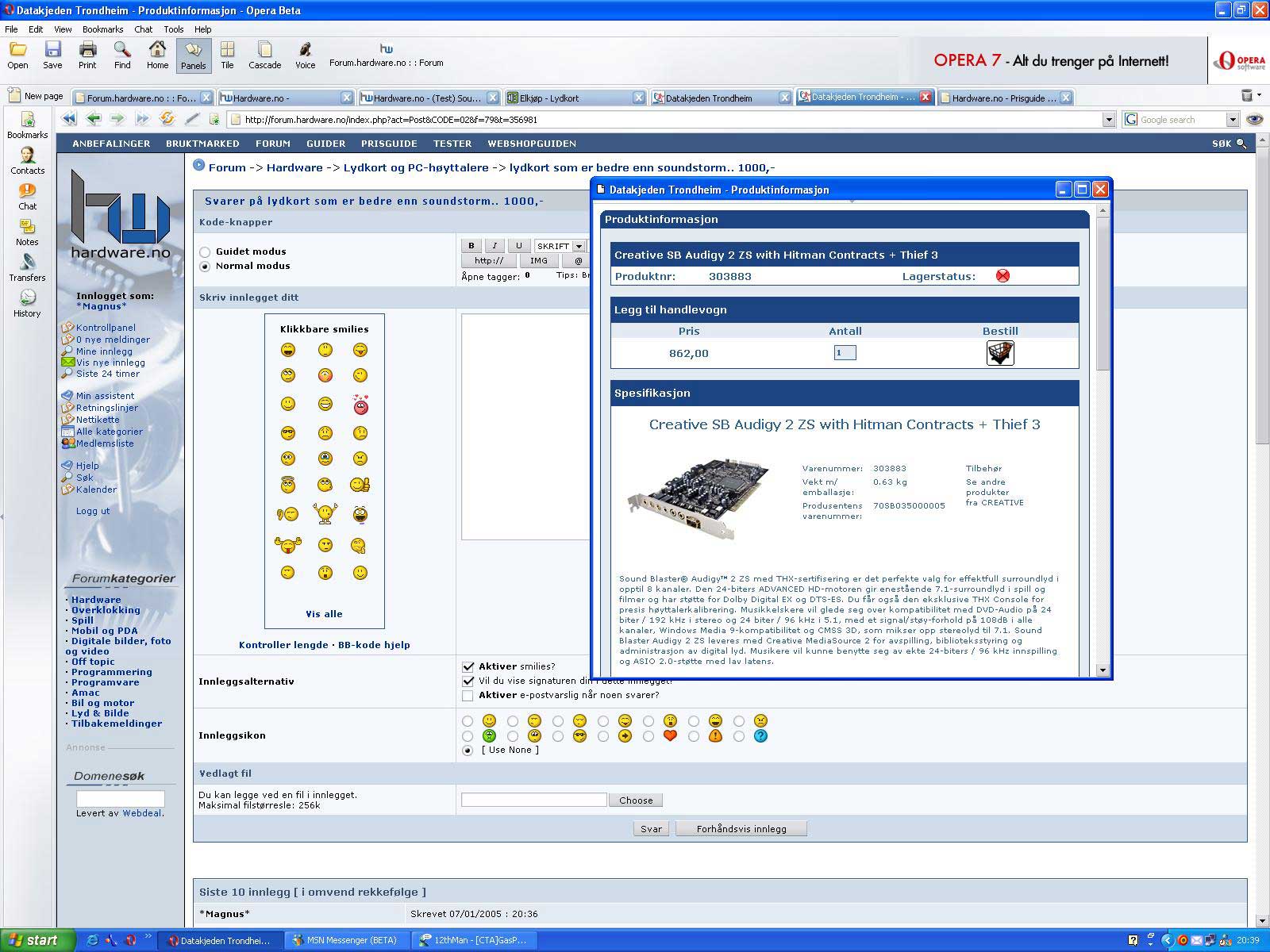Select the Guidet modus radio button

[206, 252]
